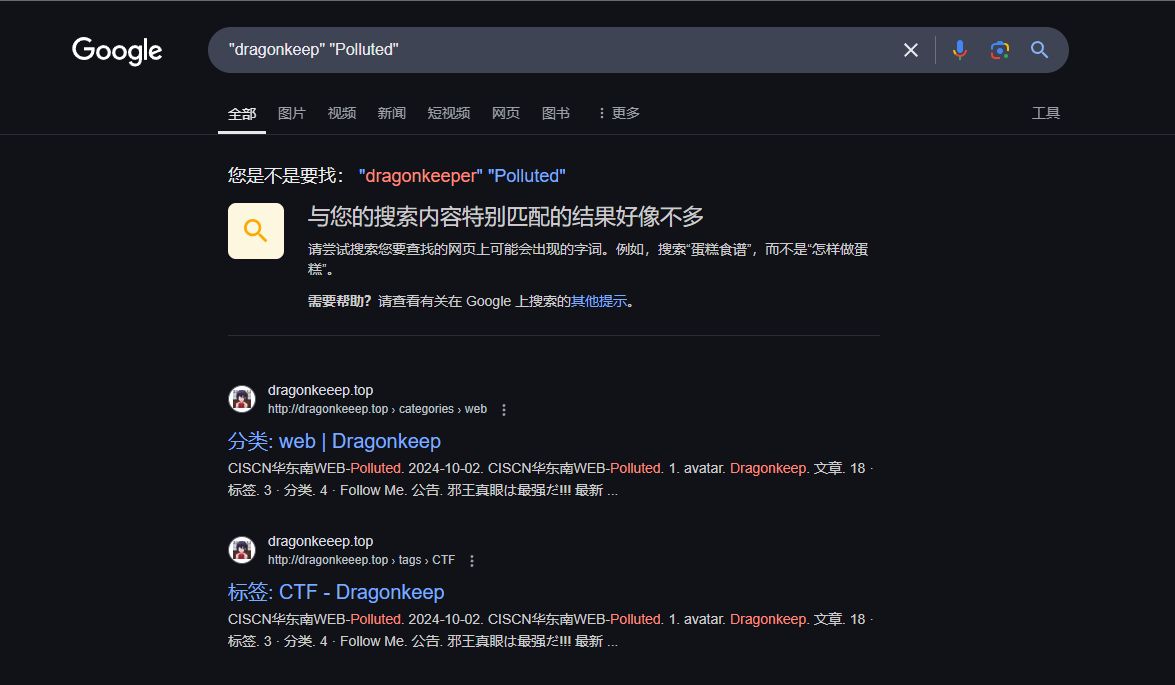This screenshot has height=685, width=1175.
Task: Switch to the 短视频 tab
Action: coord(449,113)
